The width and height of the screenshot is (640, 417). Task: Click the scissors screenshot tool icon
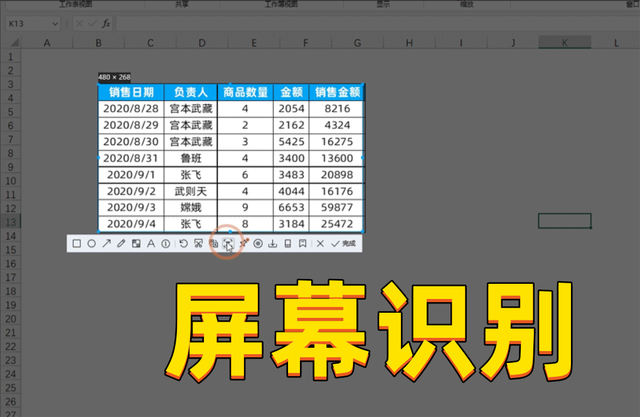198,244
